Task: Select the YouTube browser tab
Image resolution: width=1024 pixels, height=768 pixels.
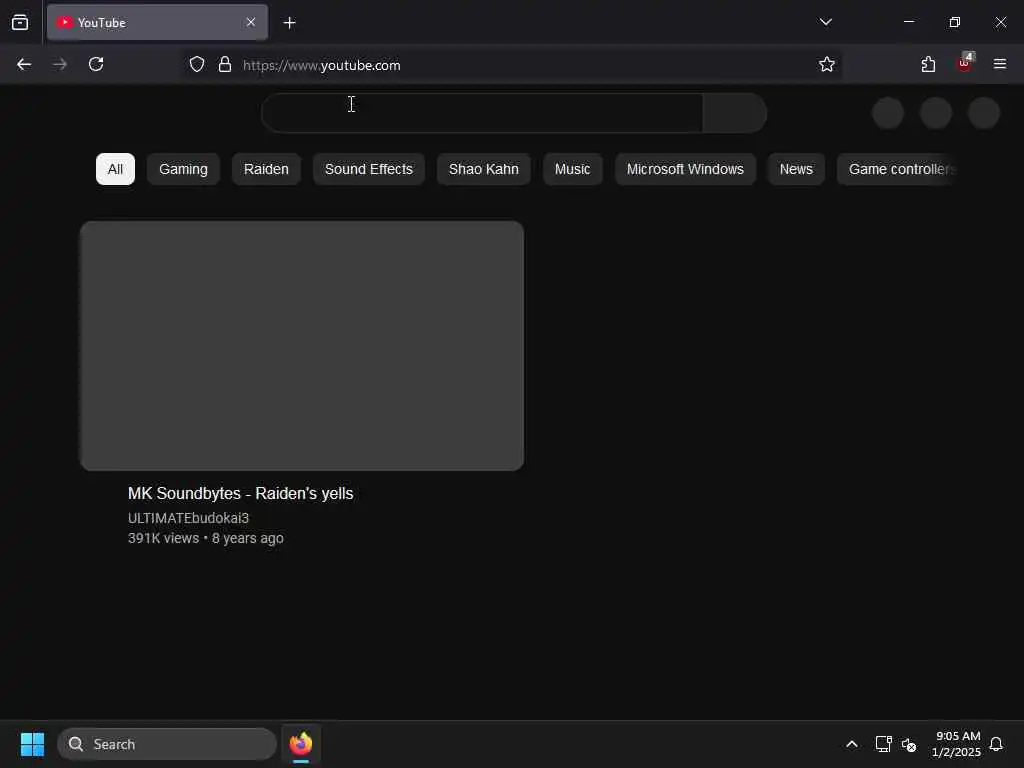Action: click(x=157, y=22)
